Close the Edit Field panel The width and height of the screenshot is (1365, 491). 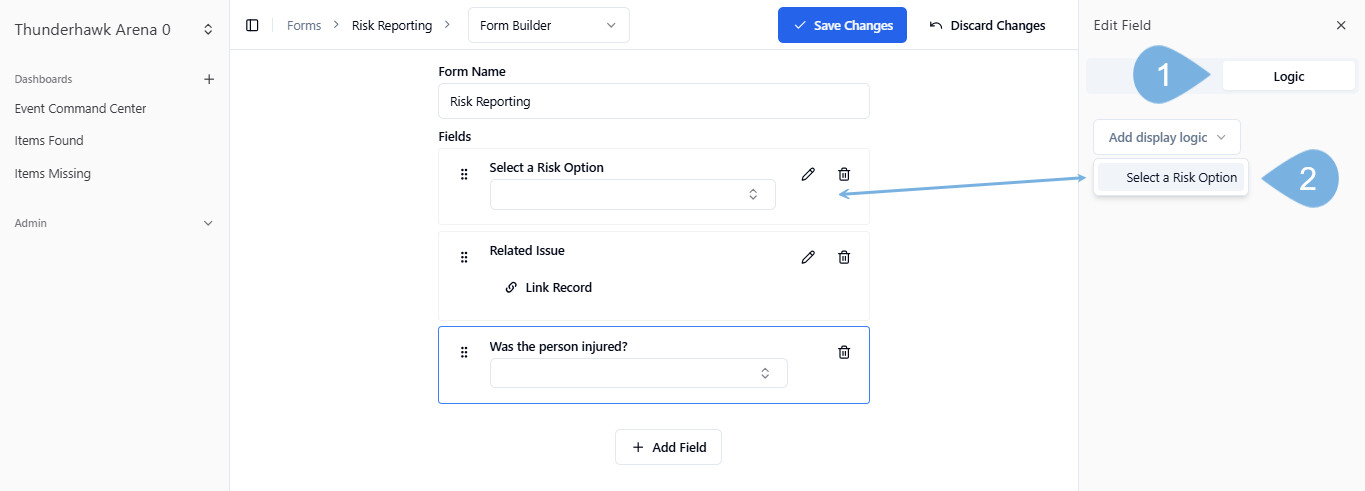[x=1341, y=25]
